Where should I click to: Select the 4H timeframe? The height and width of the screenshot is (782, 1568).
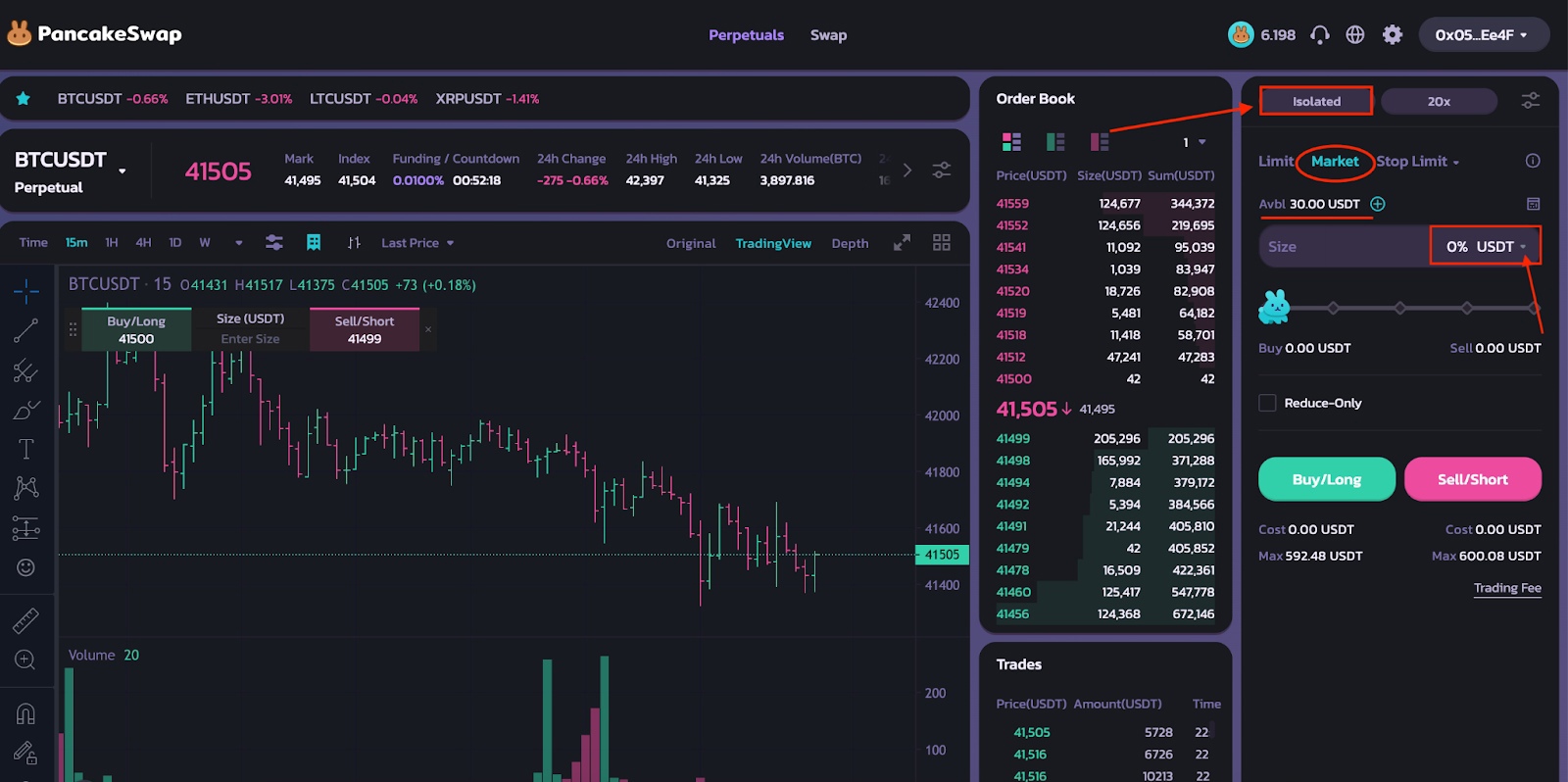coord(143,243)
